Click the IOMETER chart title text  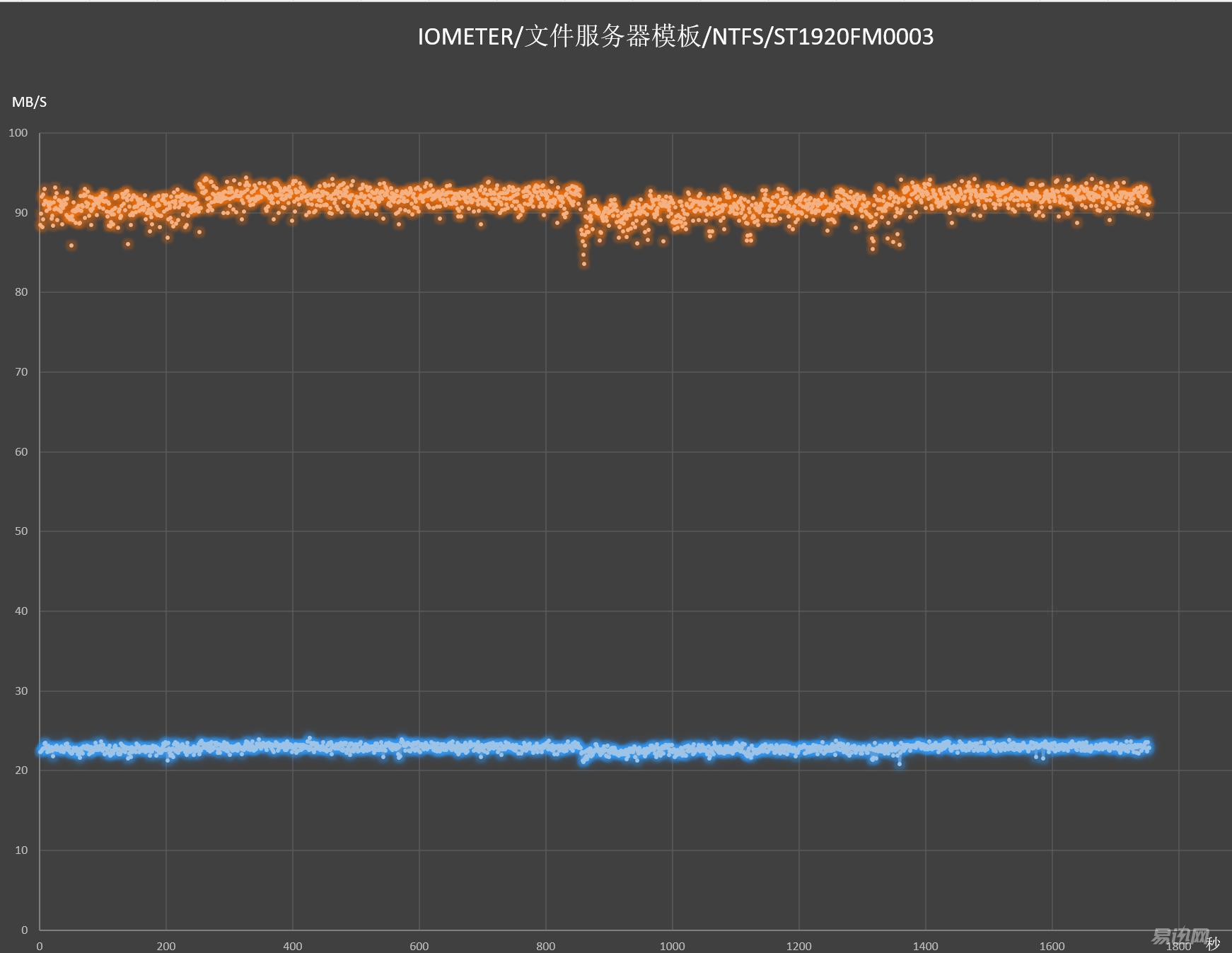tap(675, 37)
